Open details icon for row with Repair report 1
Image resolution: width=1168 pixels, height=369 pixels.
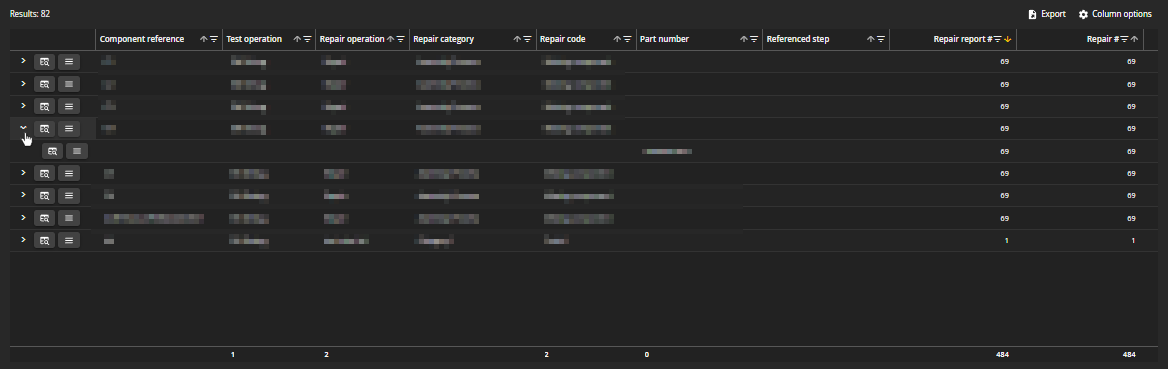(44, 240)
